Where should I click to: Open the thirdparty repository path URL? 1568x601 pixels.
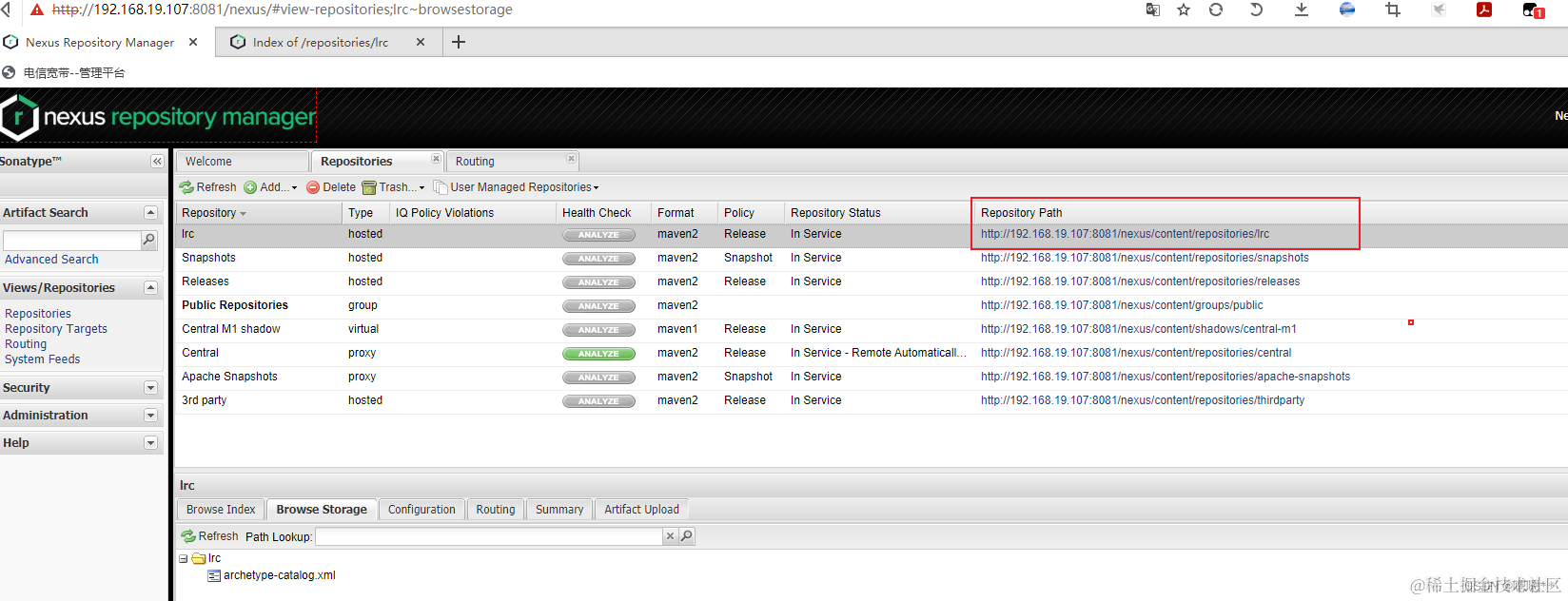(x=1143, y=400)
